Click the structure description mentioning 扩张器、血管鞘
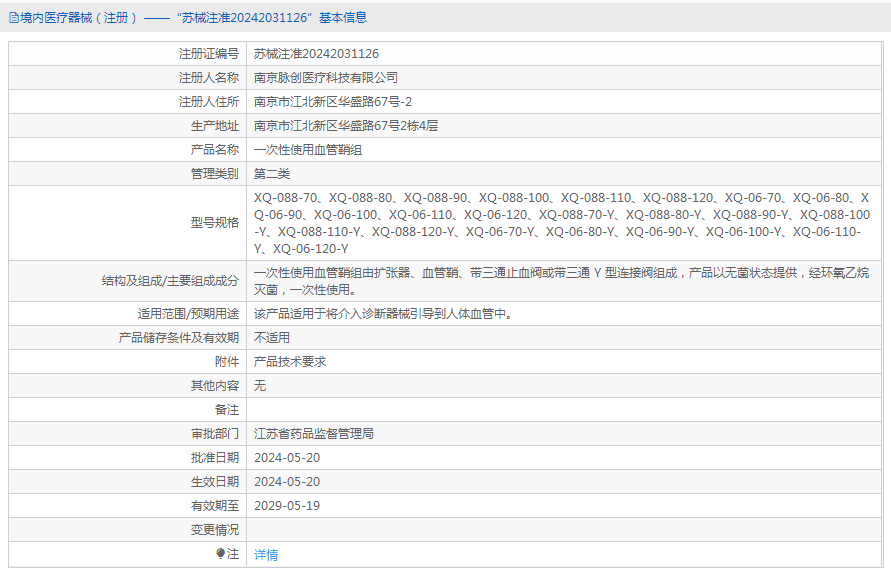The height and width of the screenshot is (575, 891). [561, 281]
